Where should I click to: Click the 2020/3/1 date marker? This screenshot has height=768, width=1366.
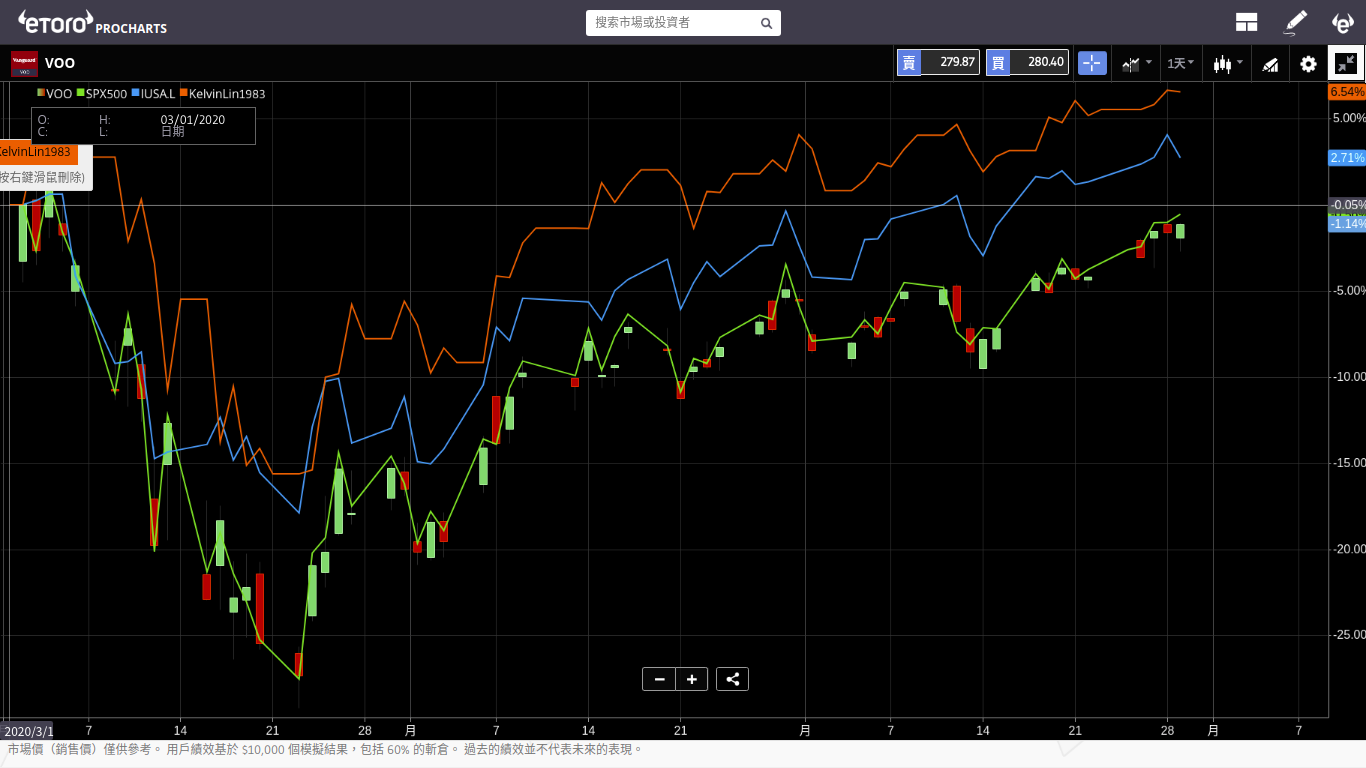[28, 730]
